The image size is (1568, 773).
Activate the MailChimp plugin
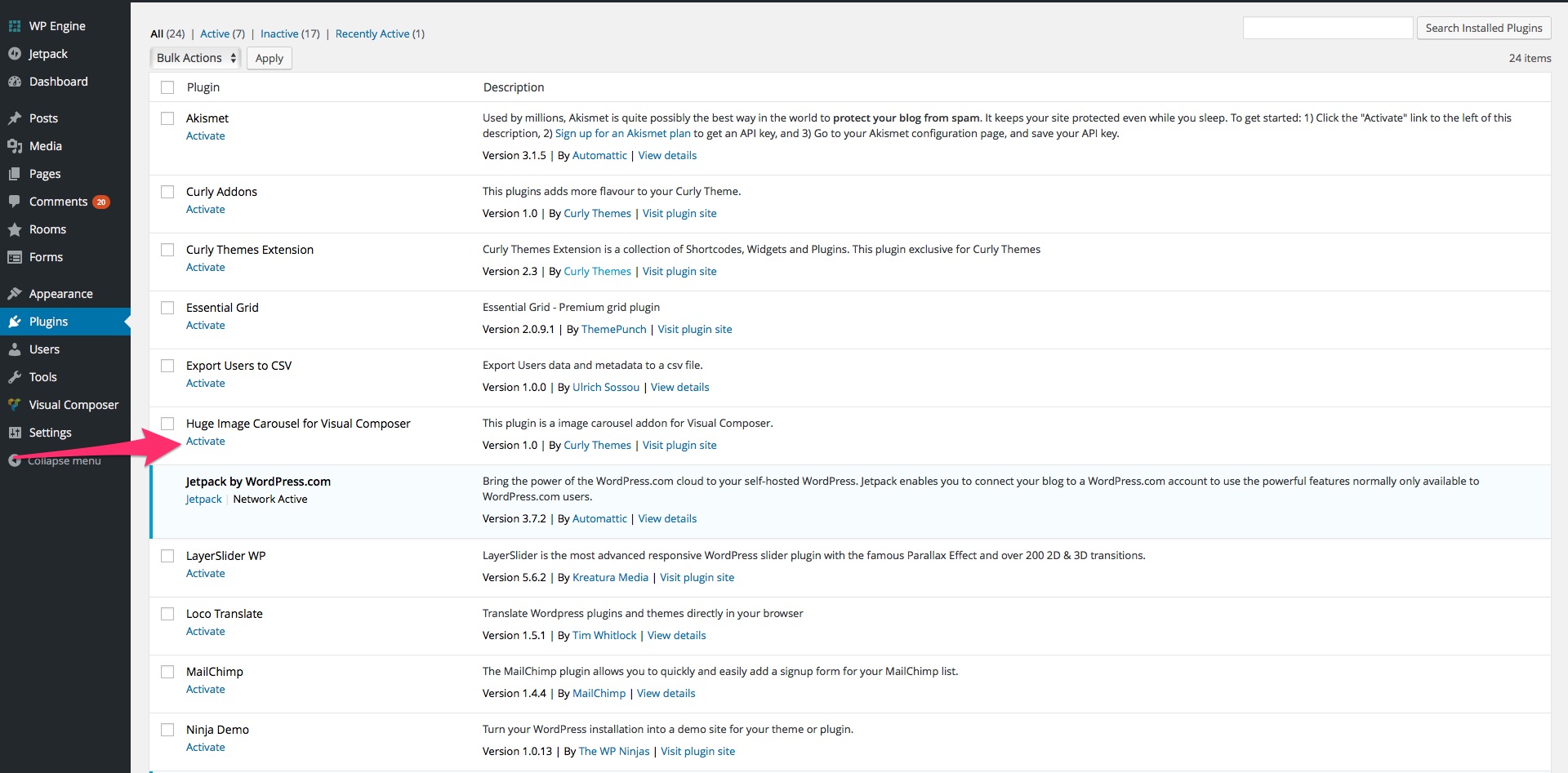206,690
